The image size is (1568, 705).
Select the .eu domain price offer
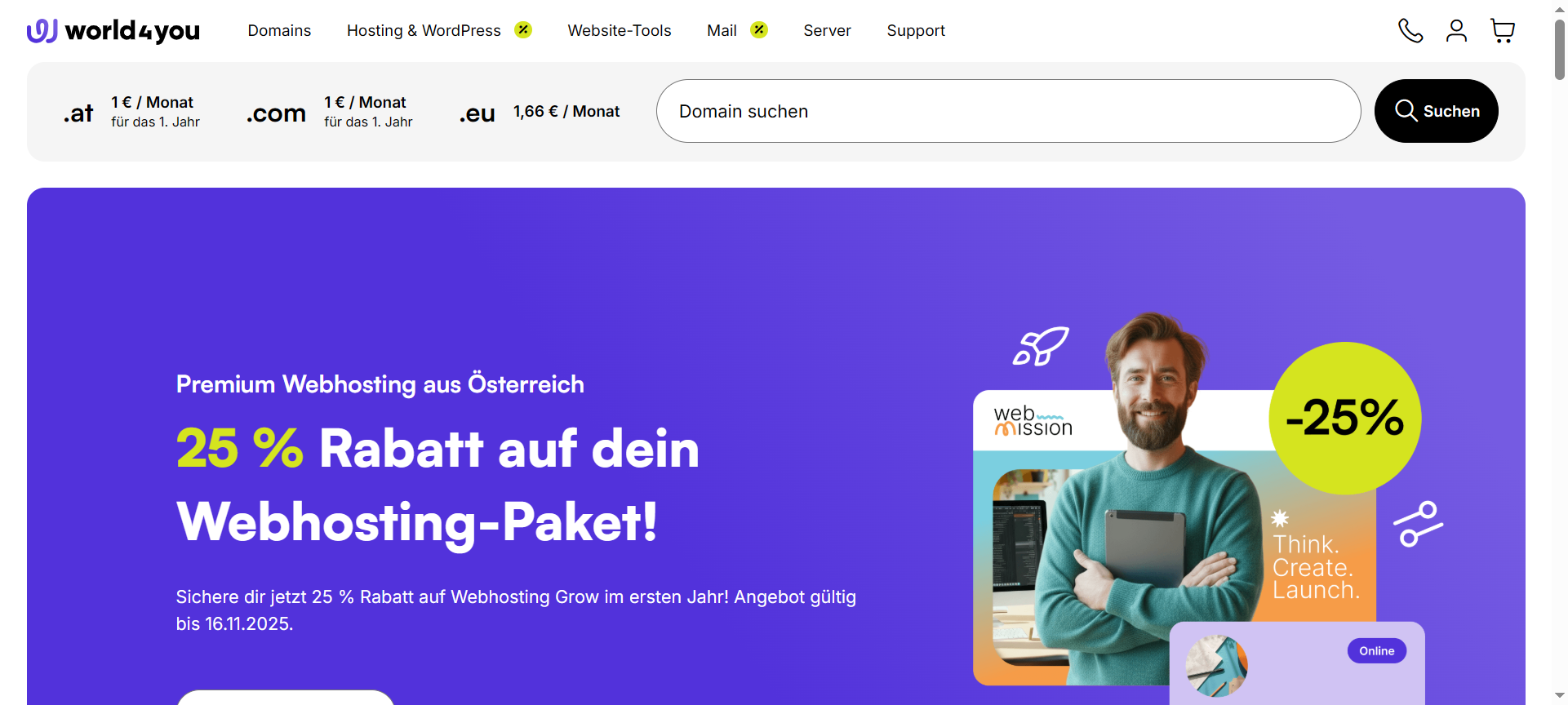coord(540,112)
